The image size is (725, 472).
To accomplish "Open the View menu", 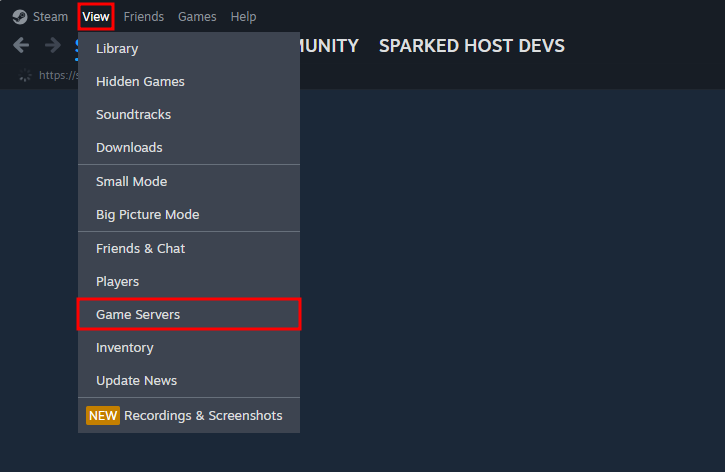I will coord(96,17).
